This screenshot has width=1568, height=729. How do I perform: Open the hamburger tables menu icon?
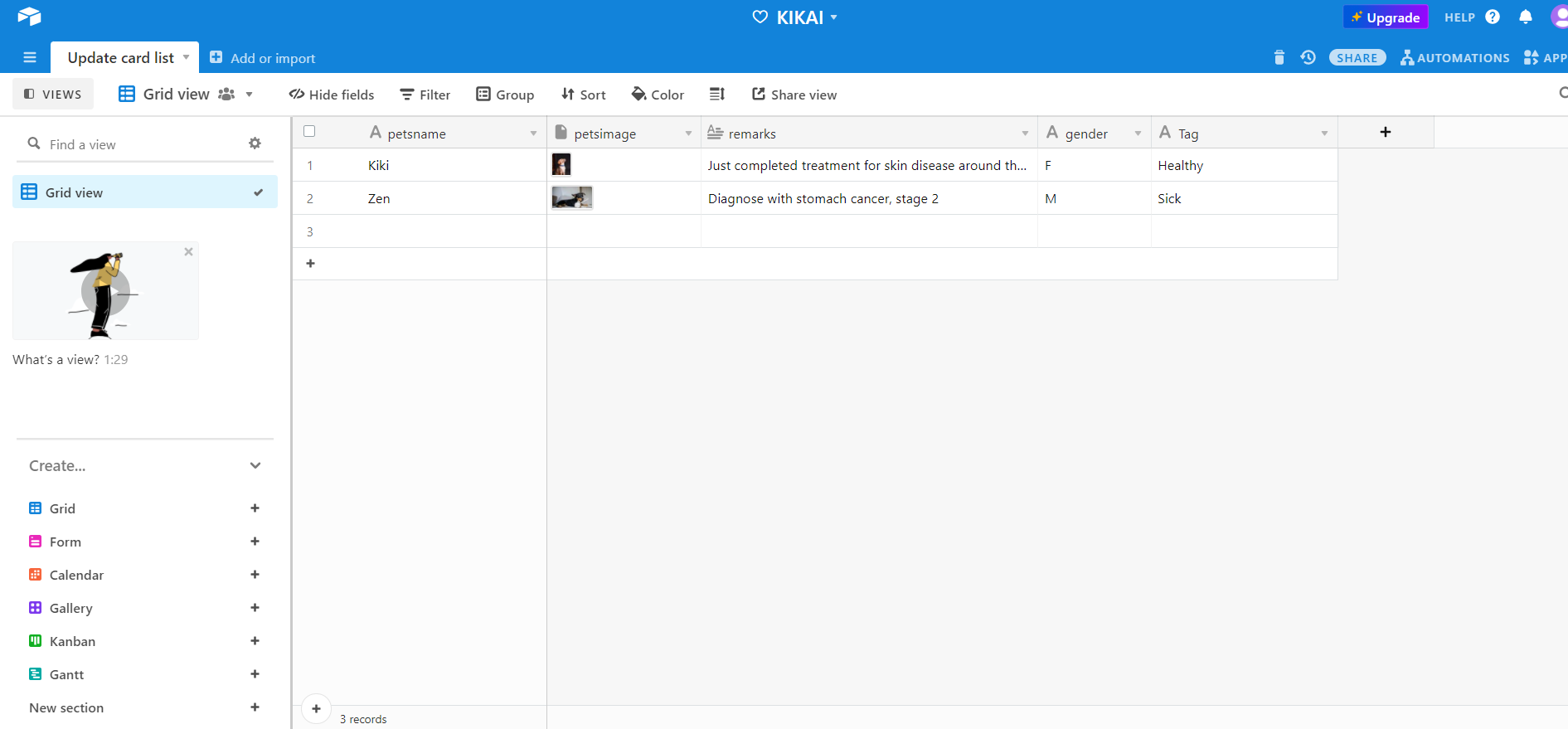(x=30, y=57)
